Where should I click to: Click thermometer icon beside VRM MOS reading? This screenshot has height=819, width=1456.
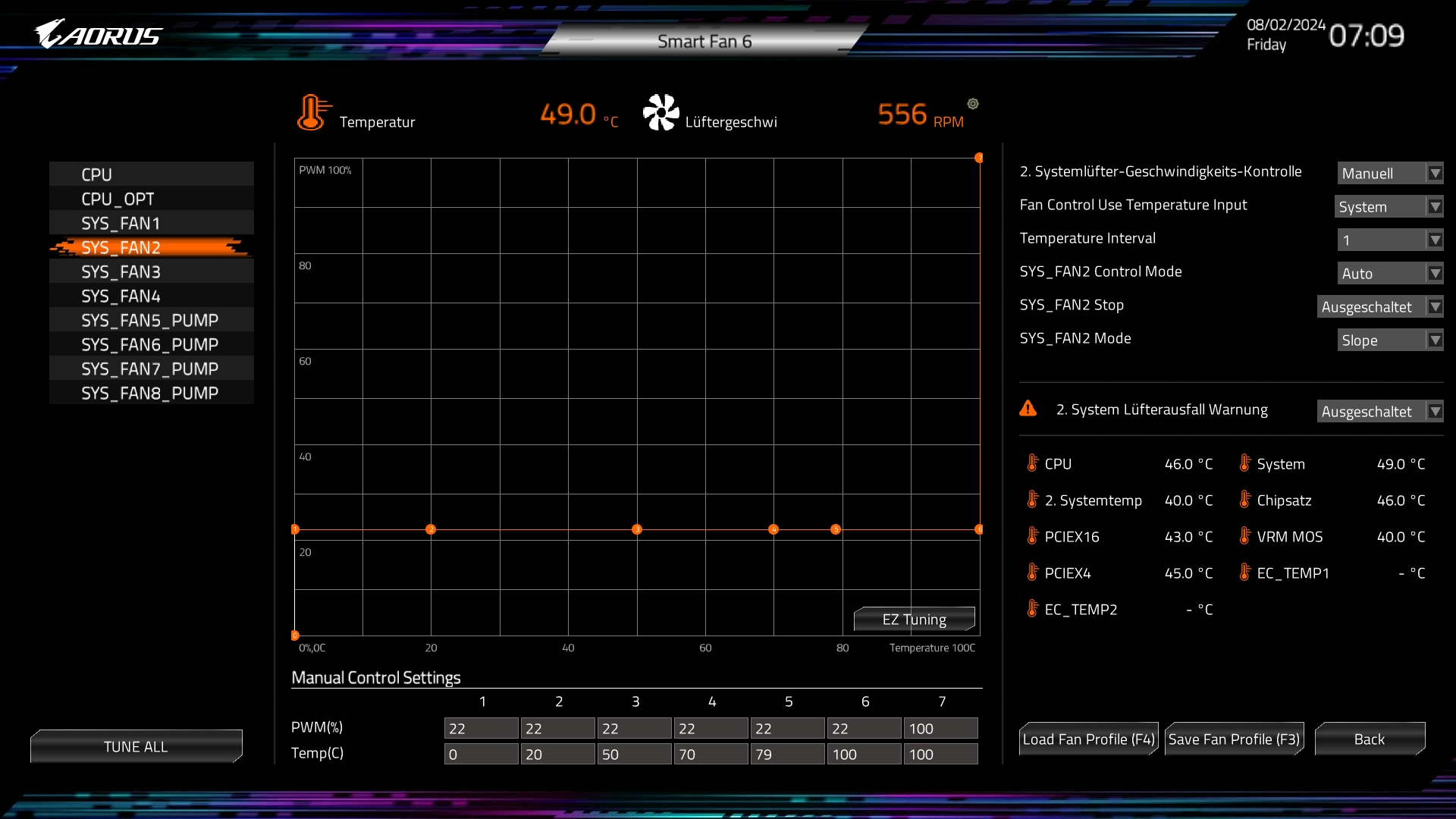click(x=1244, y=536)
